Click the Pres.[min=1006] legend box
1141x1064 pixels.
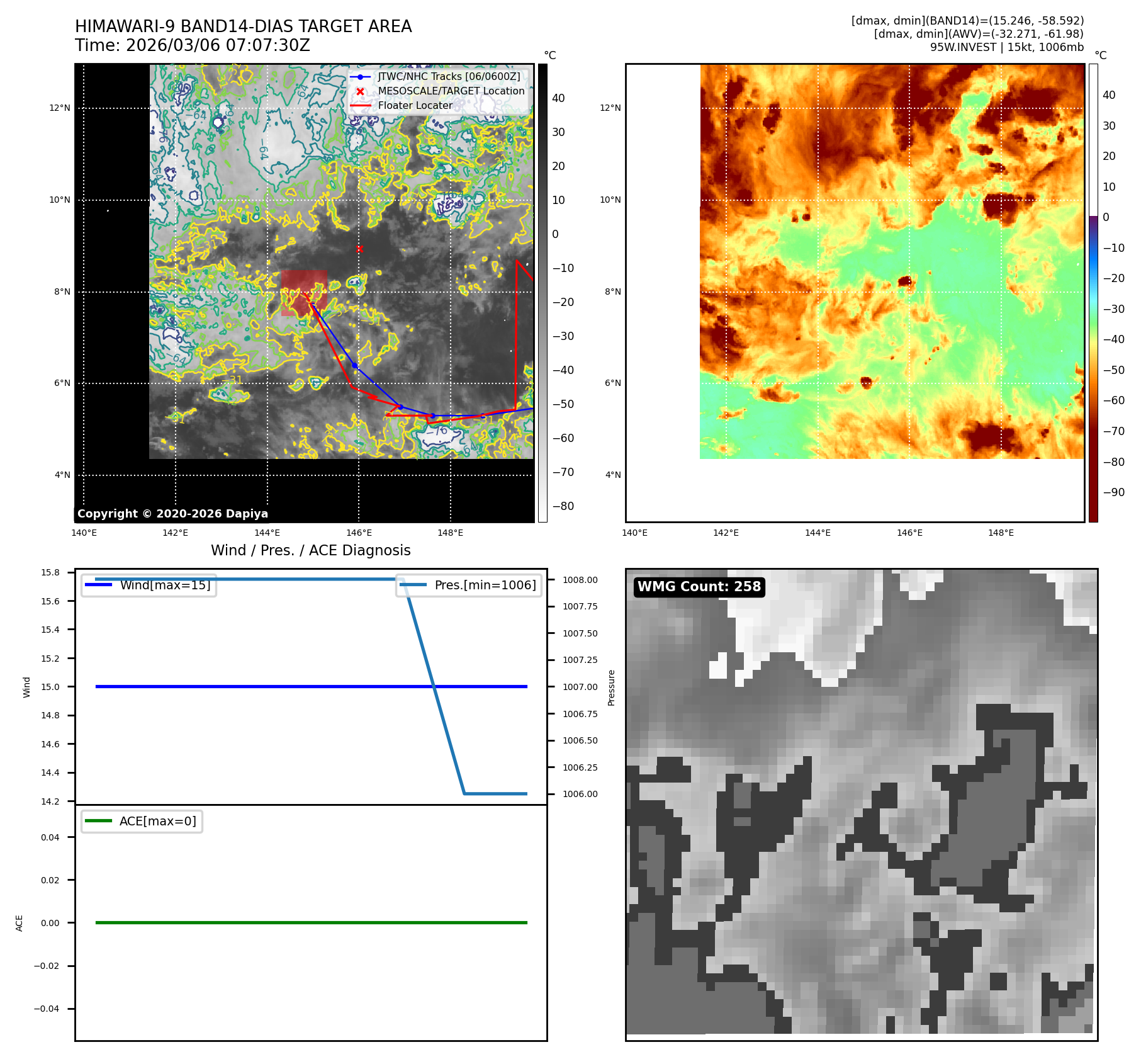click(x=469, y=585)
